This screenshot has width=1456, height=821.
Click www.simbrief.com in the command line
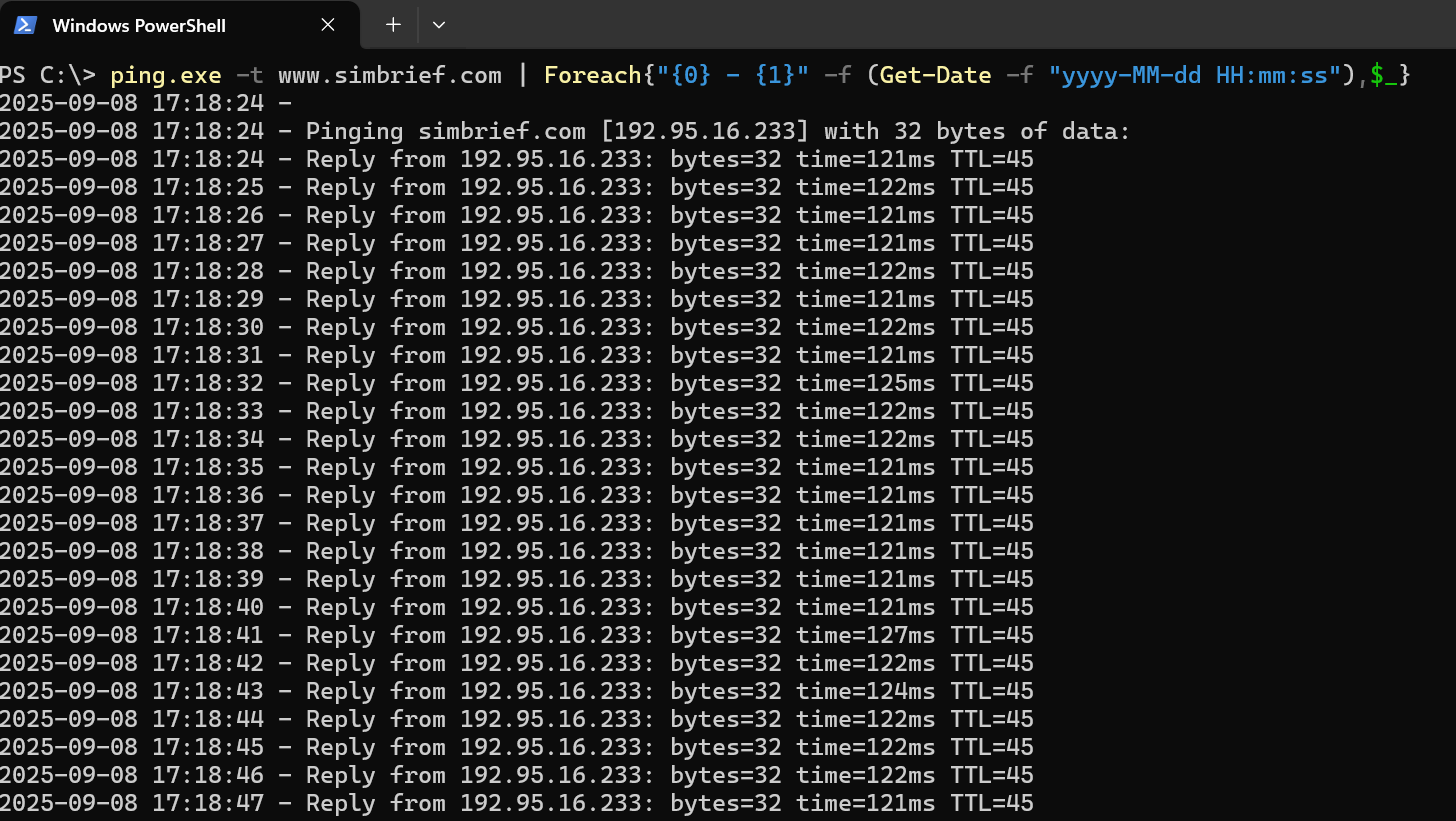[390, 75]
